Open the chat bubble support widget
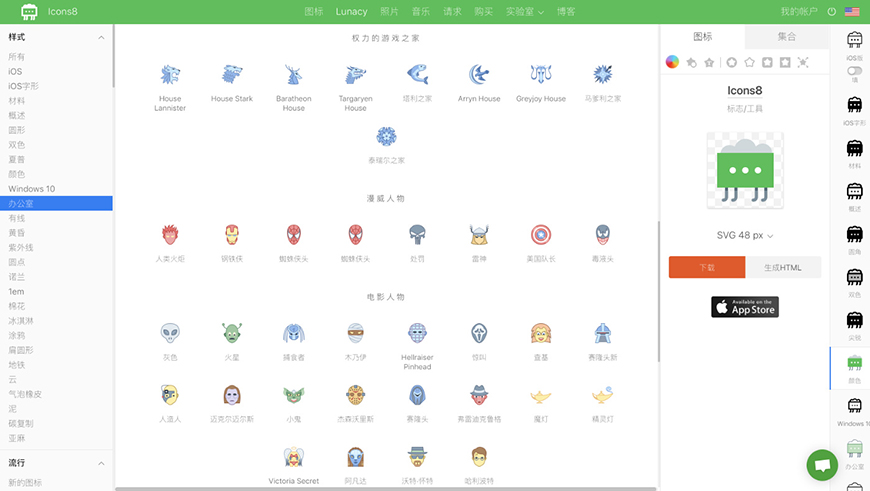The height and width of the screenshot is (491, 870). click(822, 465)
